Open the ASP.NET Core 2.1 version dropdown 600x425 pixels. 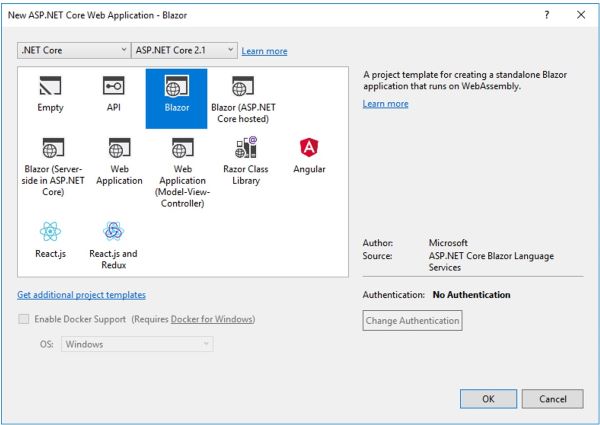184,50
